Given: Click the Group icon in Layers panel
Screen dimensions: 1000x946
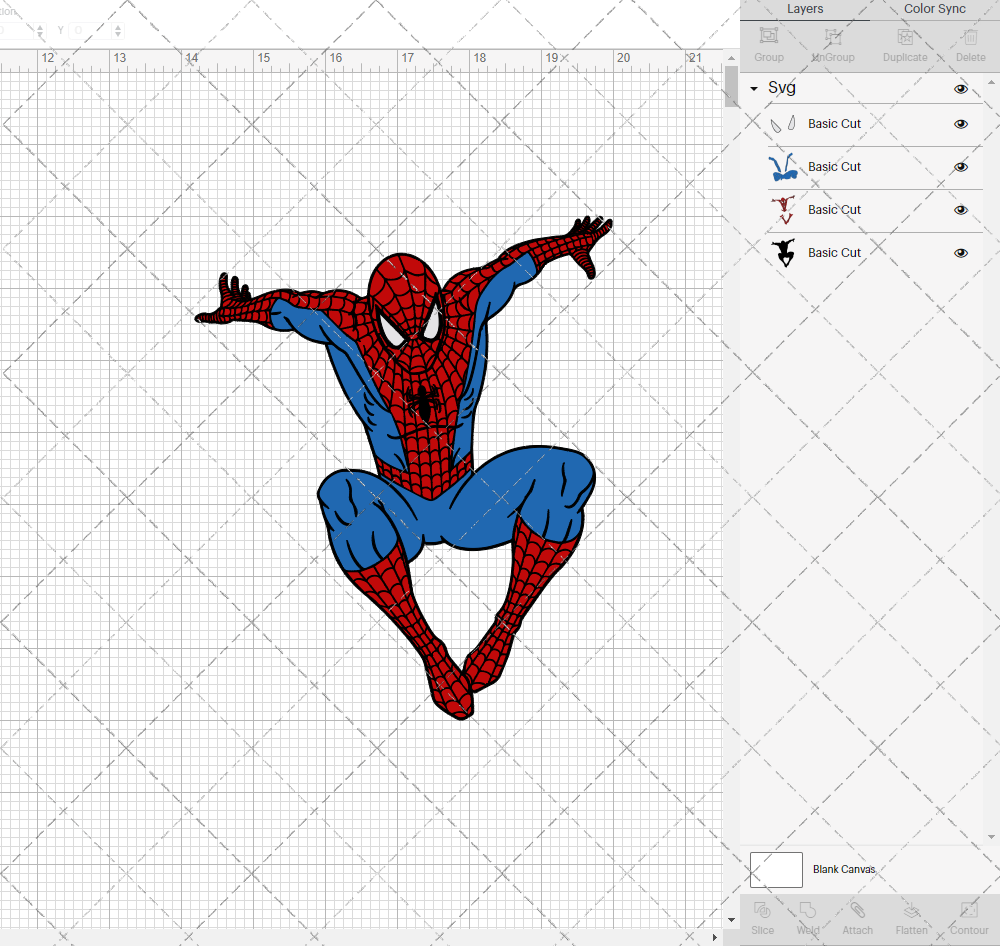Looking at the screenshot, I should (x=768, y=36).
